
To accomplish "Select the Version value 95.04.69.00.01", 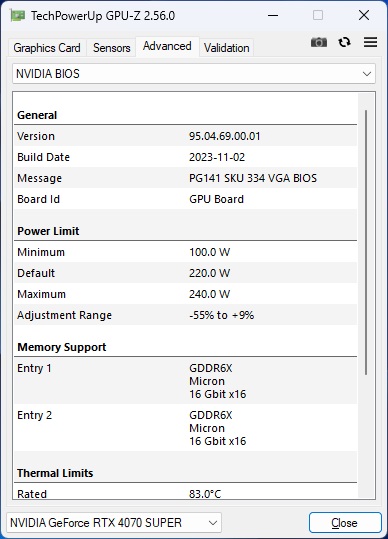I will (224, 136).
